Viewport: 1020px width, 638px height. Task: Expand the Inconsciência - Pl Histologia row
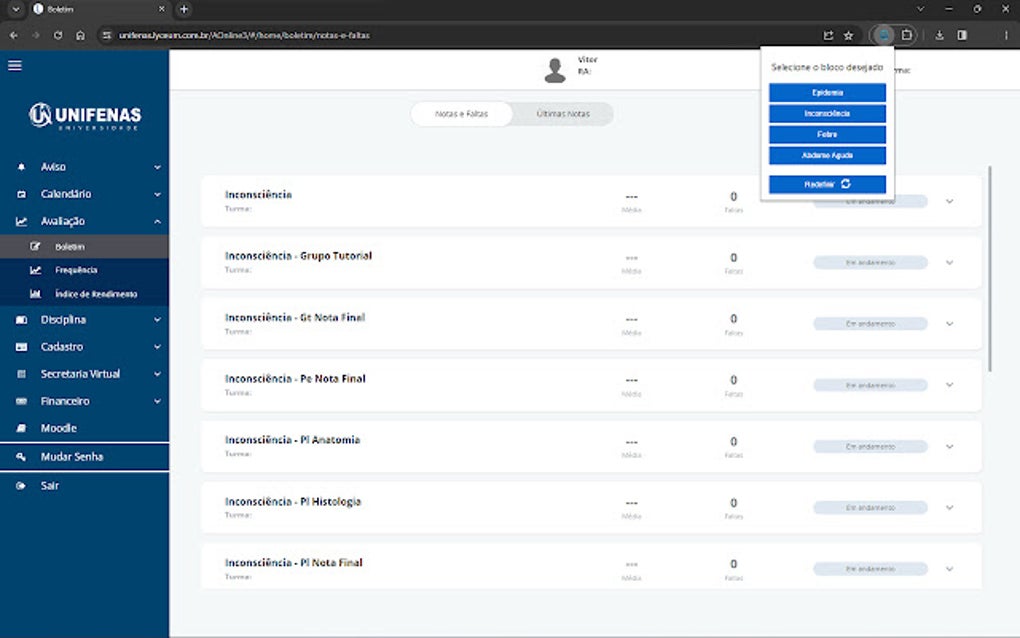pos(949,508)
